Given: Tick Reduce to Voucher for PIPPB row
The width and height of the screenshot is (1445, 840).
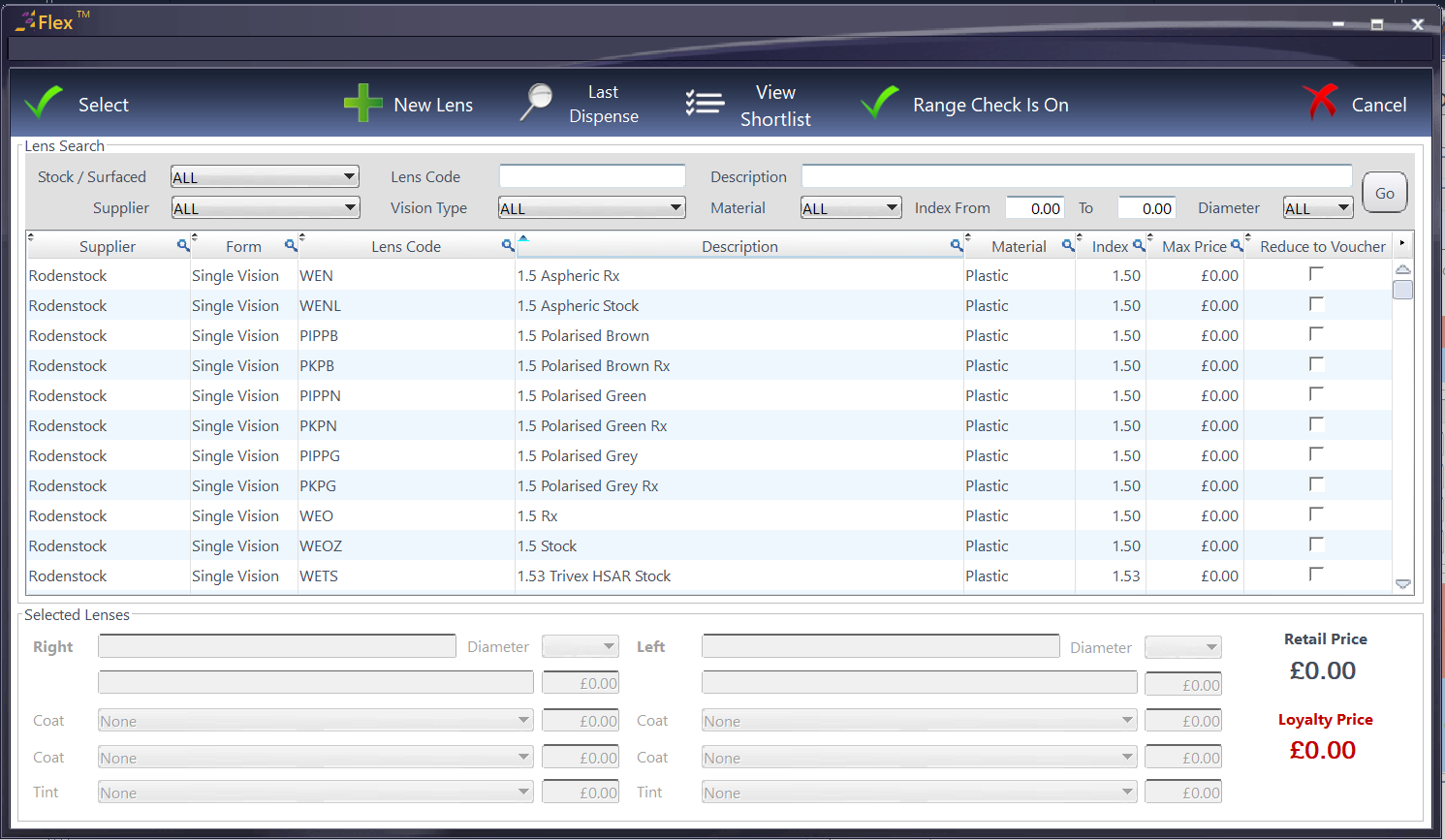Looking at the screenshot, I should point(1316,334).
